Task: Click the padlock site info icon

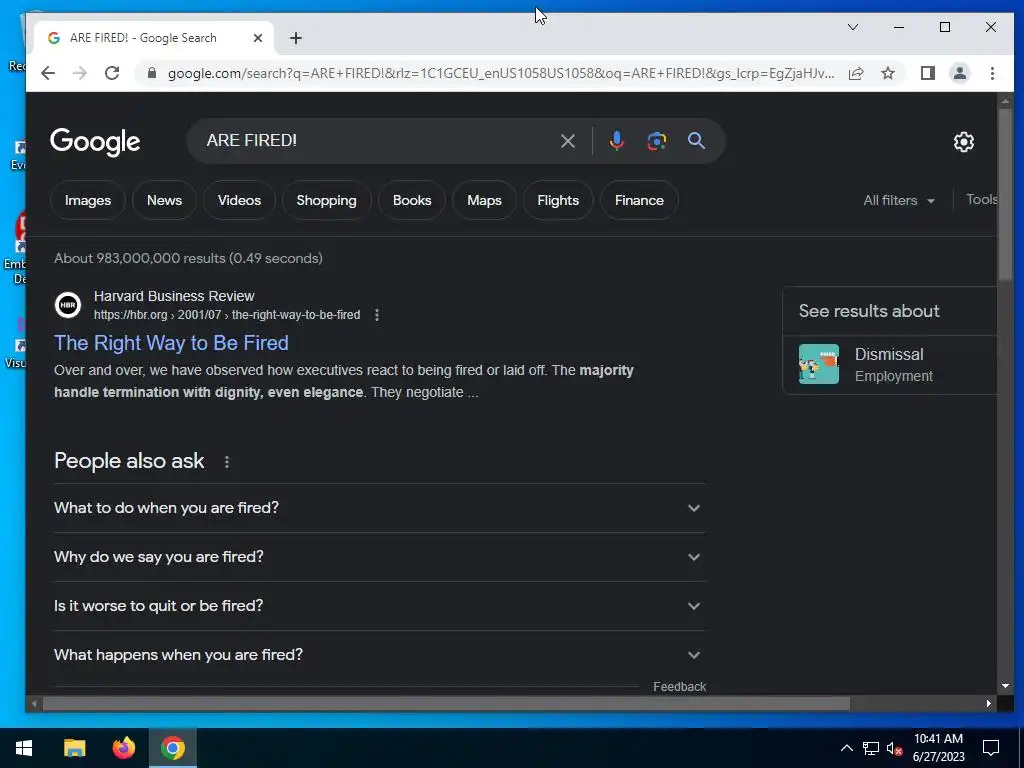Action: 152,73
